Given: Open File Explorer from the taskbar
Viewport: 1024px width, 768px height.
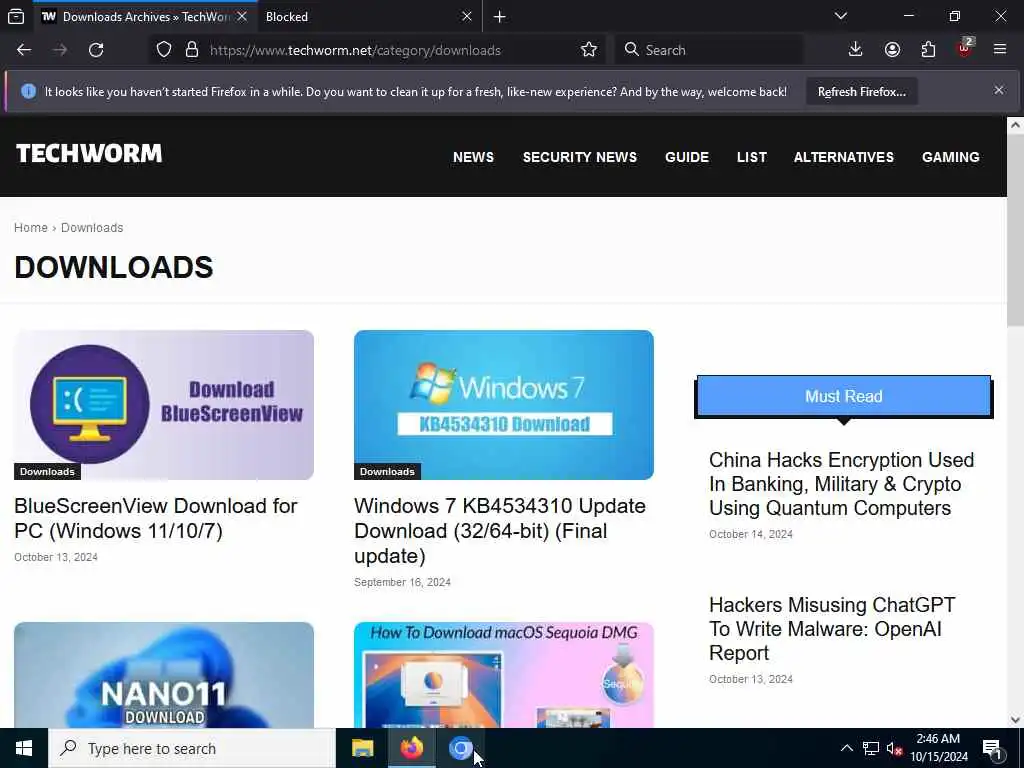Looking at the screenshot, I should [362, 748].
